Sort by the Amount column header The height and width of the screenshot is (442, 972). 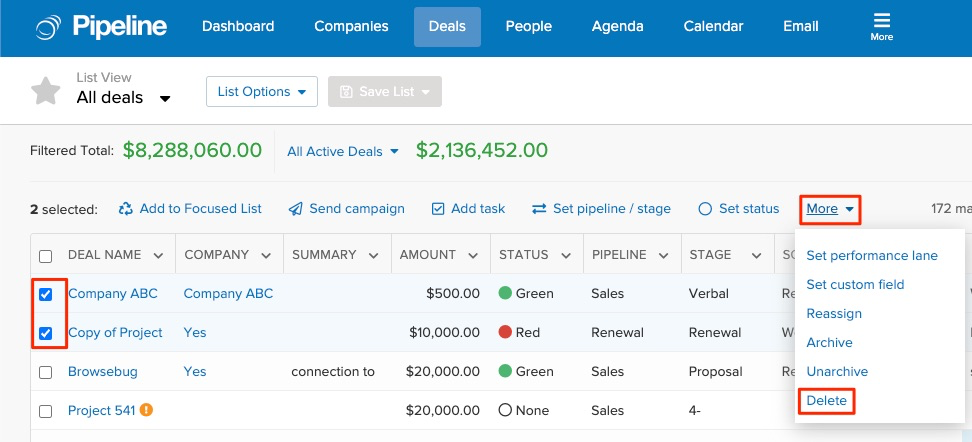pyautogui.click(x=428, y=255)
